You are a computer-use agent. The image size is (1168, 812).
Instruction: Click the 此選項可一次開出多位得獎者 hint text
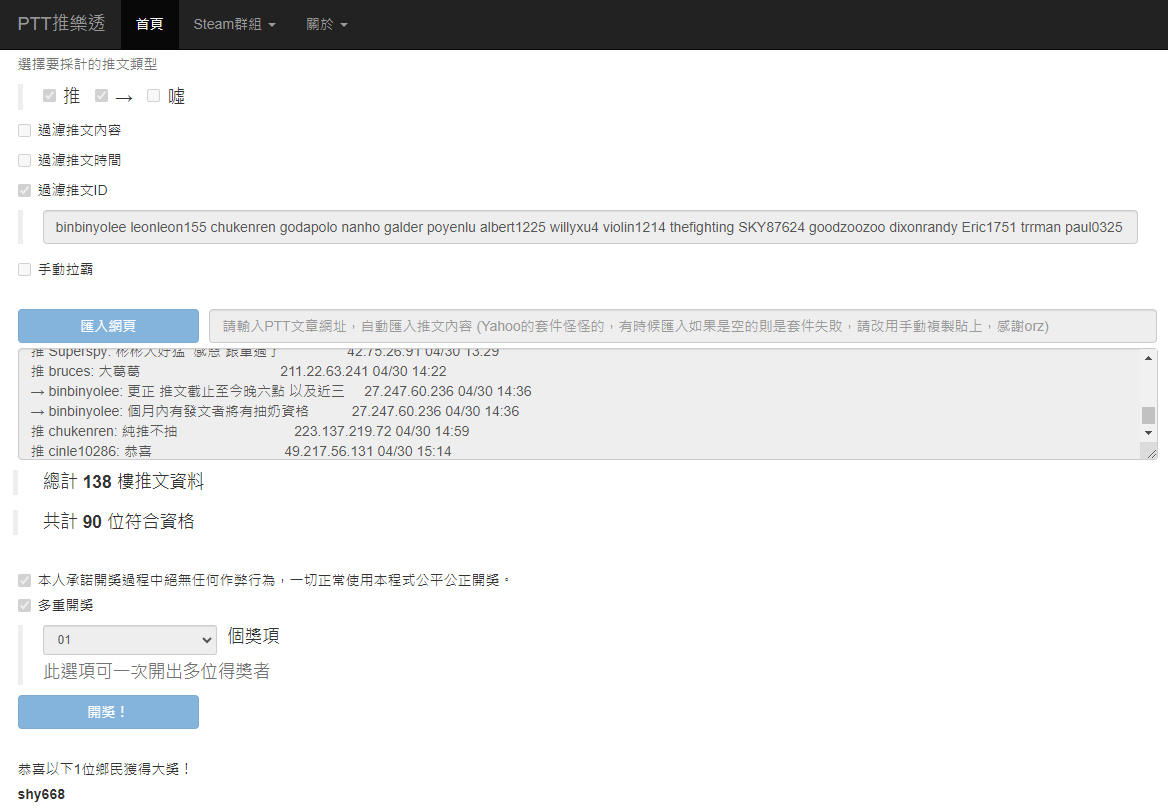click(156, 671)
